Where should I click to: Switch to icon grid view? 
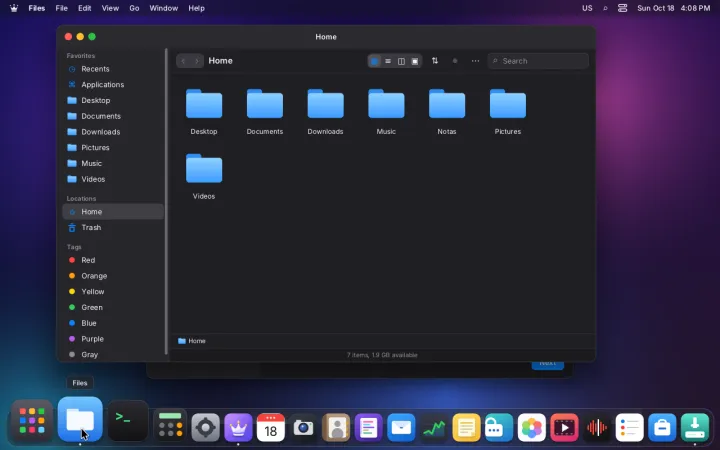click(374, 61)
